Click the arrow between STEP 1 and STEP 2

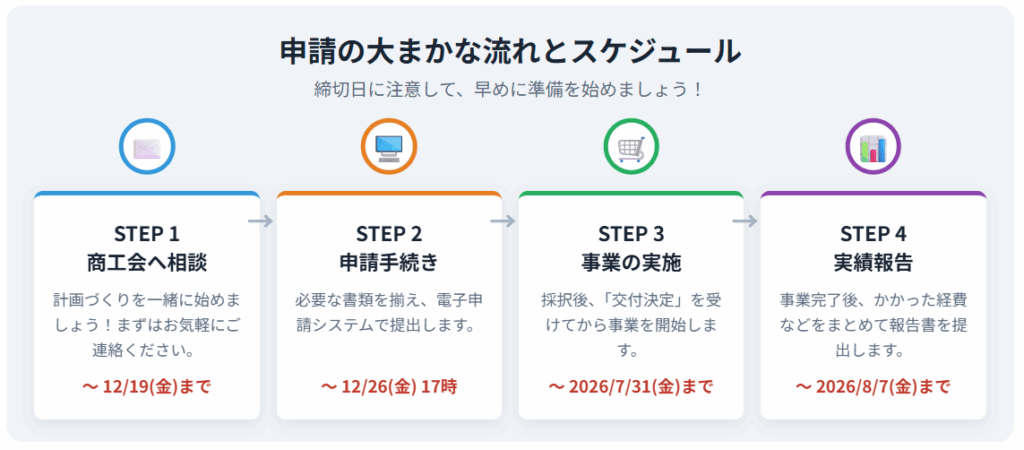[x=261, y=221]
